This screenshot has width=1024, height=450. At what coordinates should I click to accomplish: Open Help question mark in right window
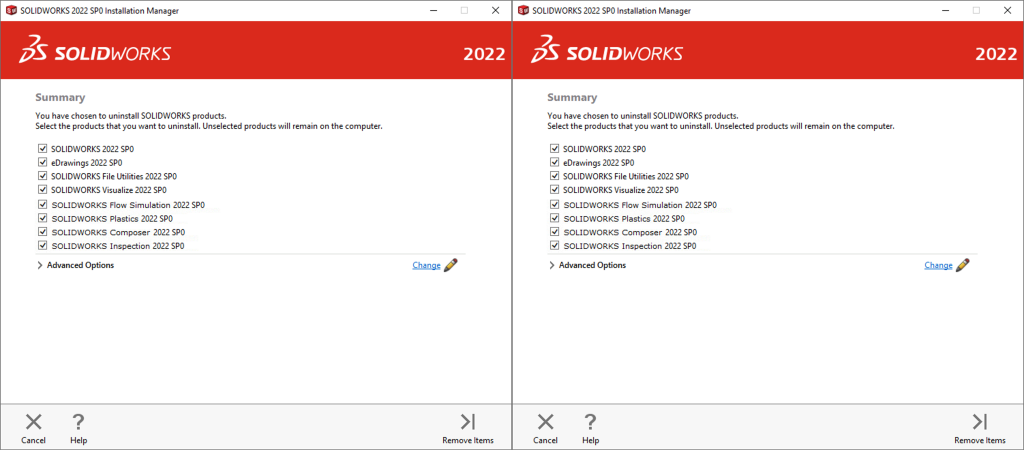coord(590,422)
